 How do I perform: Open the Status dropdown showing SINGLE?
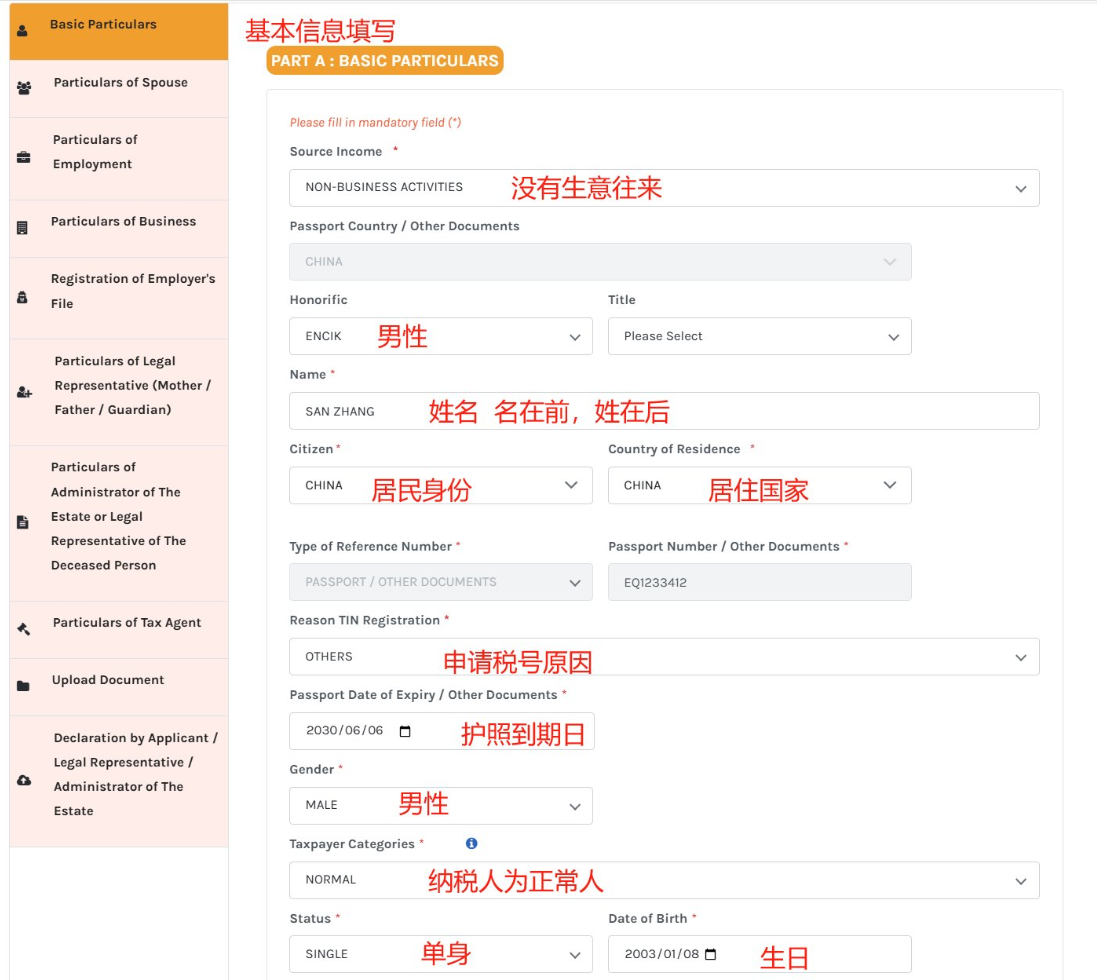click(x=441, y=954)
